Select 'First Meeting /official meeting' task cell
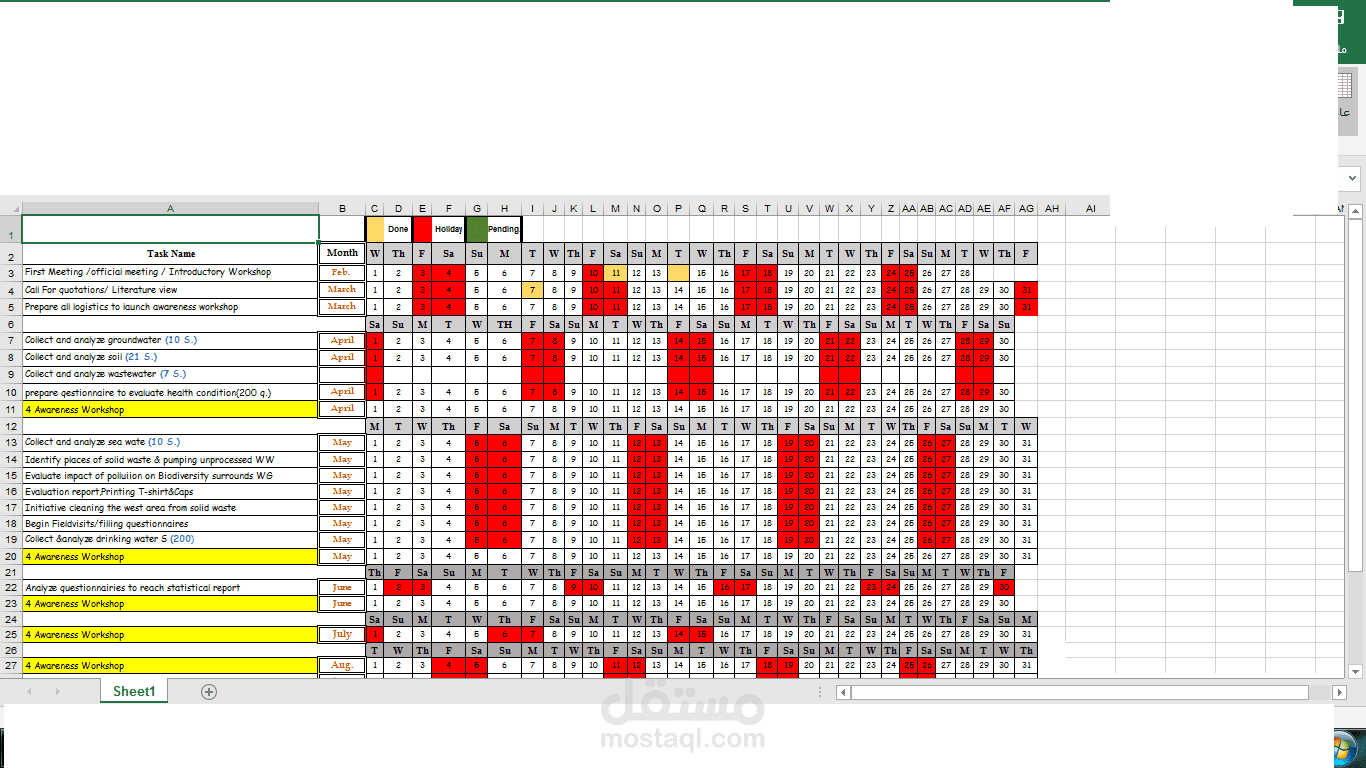This screenshot has width=1366, height=768. click(170, 272)
